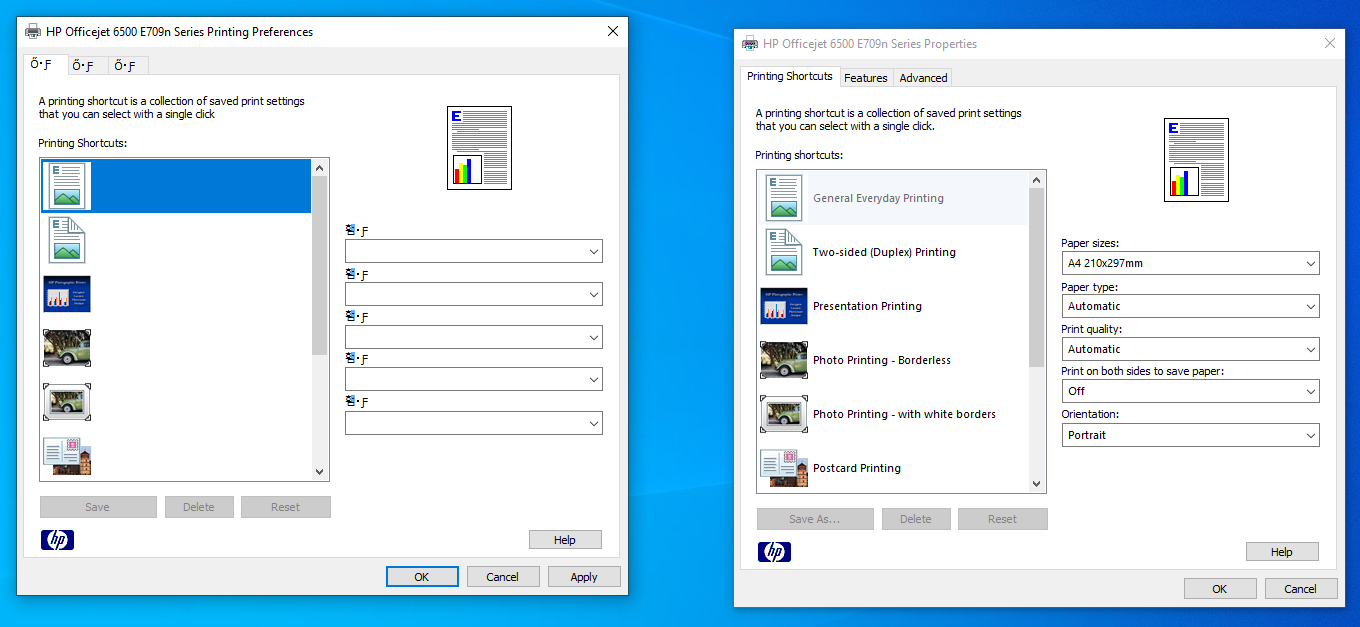1360x627 pixels.
Task: Click the shortcuts list down arrow in Properties window
Action: coord(1037,484)
